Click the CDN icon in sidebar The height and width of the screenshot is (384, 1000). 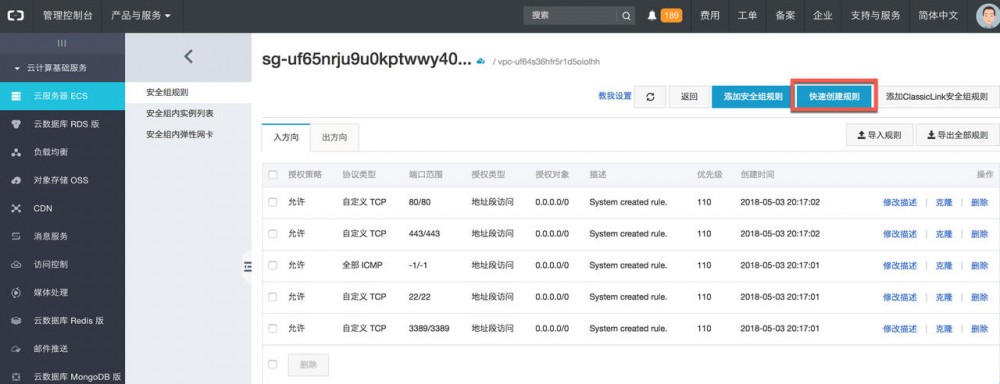(17, 209)
